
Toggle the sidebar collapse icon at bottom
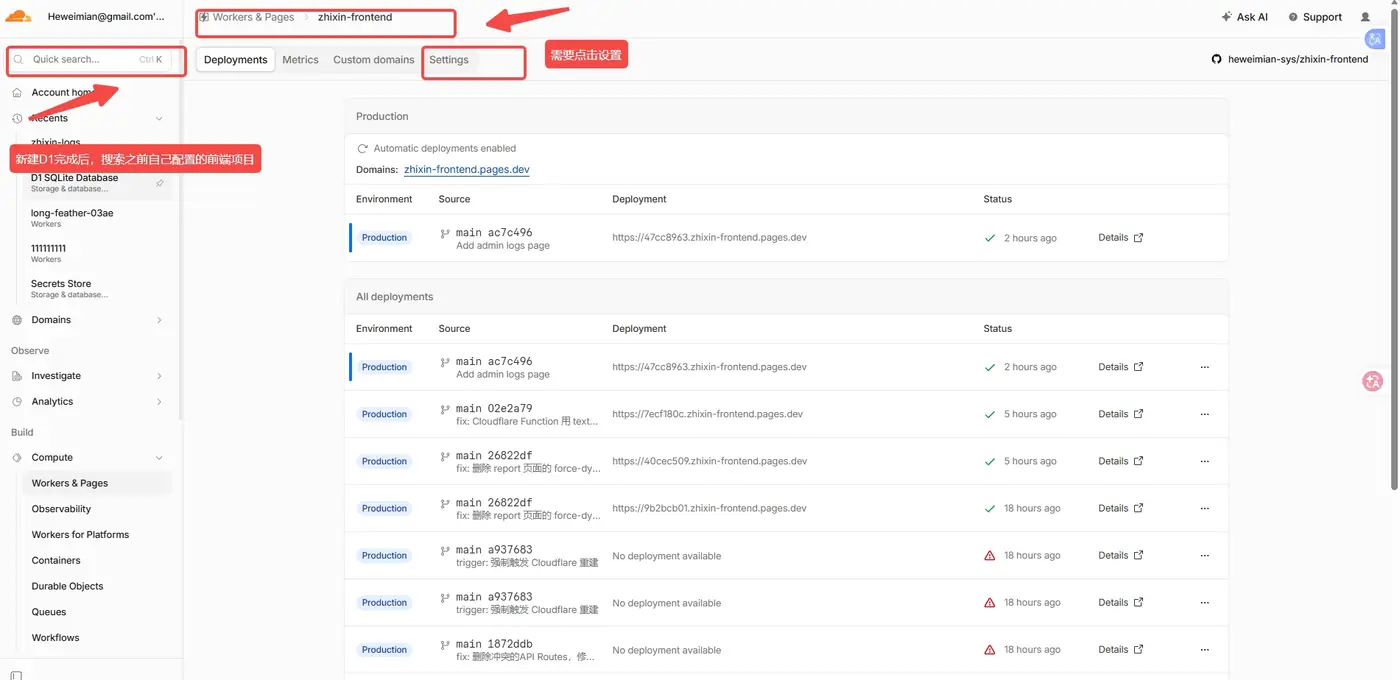pyautogui.click(x=16, y=676)
